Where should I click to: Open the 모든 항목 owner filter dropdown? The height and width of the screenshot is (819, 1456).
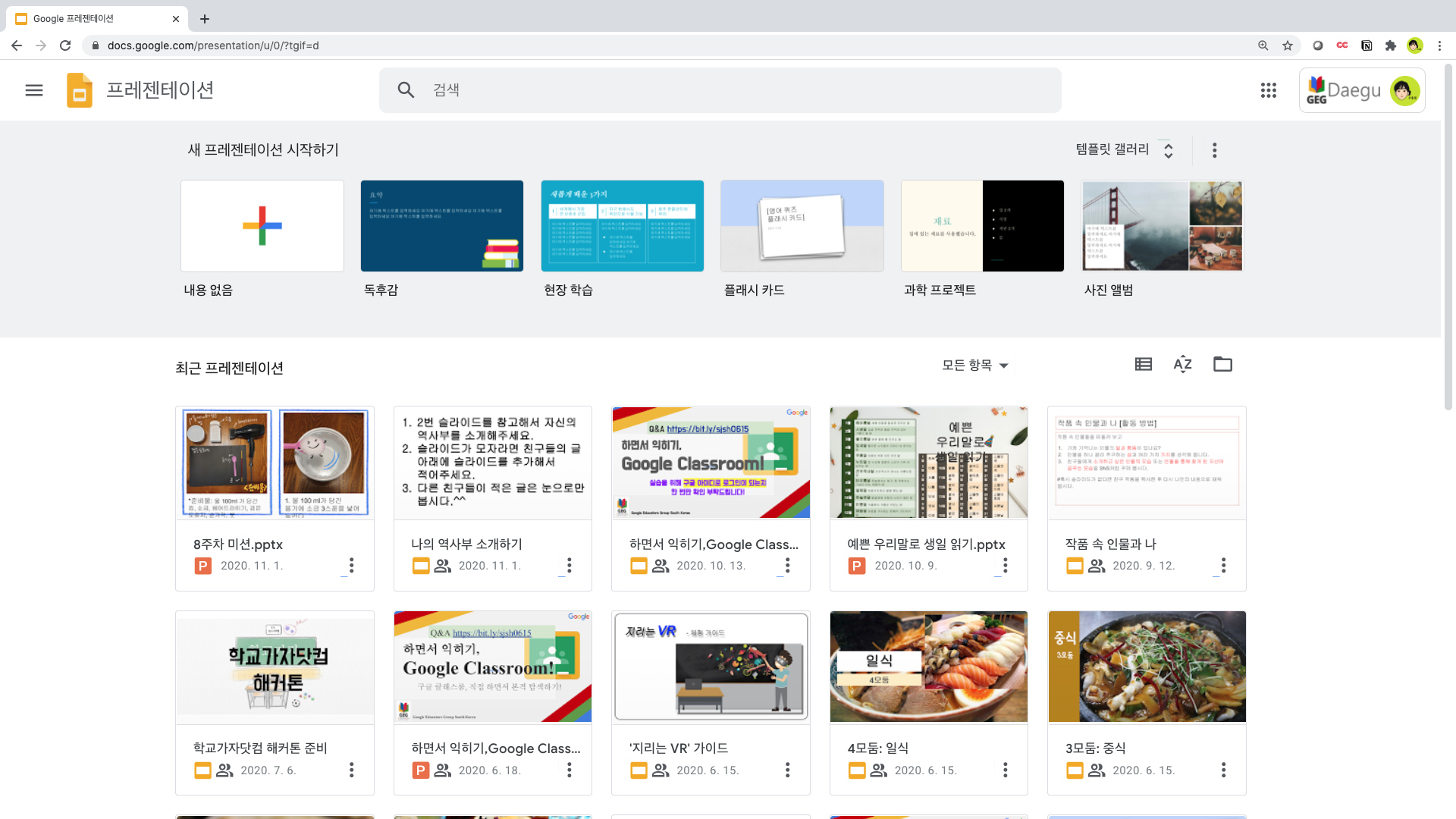(975, 366)
